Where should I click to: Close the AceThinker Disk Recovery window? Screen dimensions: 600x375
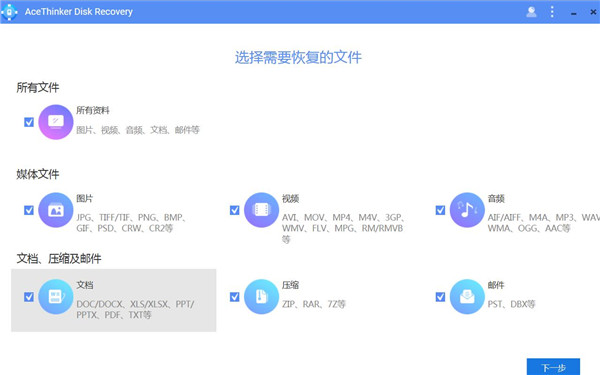[x=593, y=12]
